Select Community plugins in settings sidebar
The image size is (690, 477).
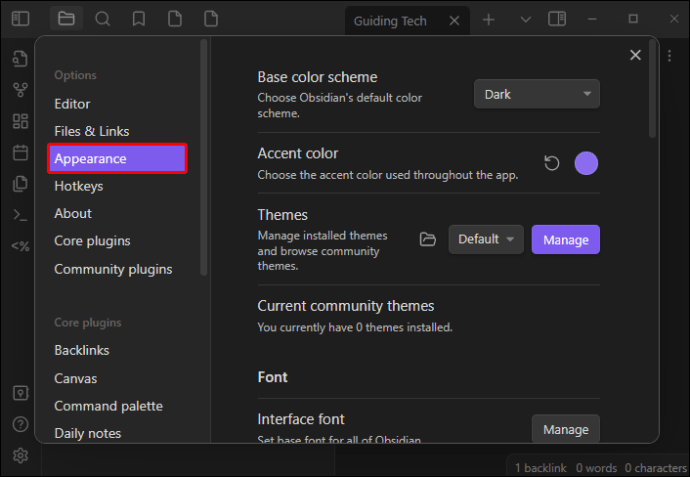tap(113, 269)
